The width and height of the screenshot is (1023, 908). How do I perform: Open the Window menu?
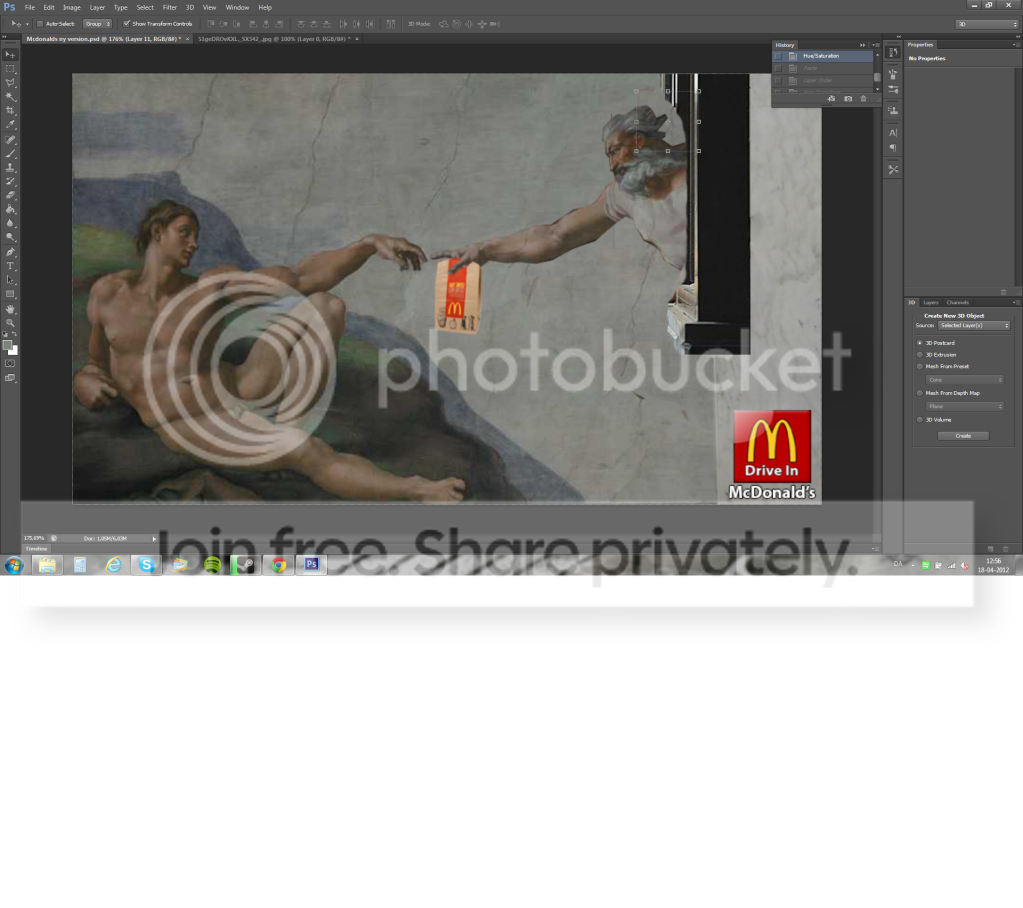click(237, 8)
